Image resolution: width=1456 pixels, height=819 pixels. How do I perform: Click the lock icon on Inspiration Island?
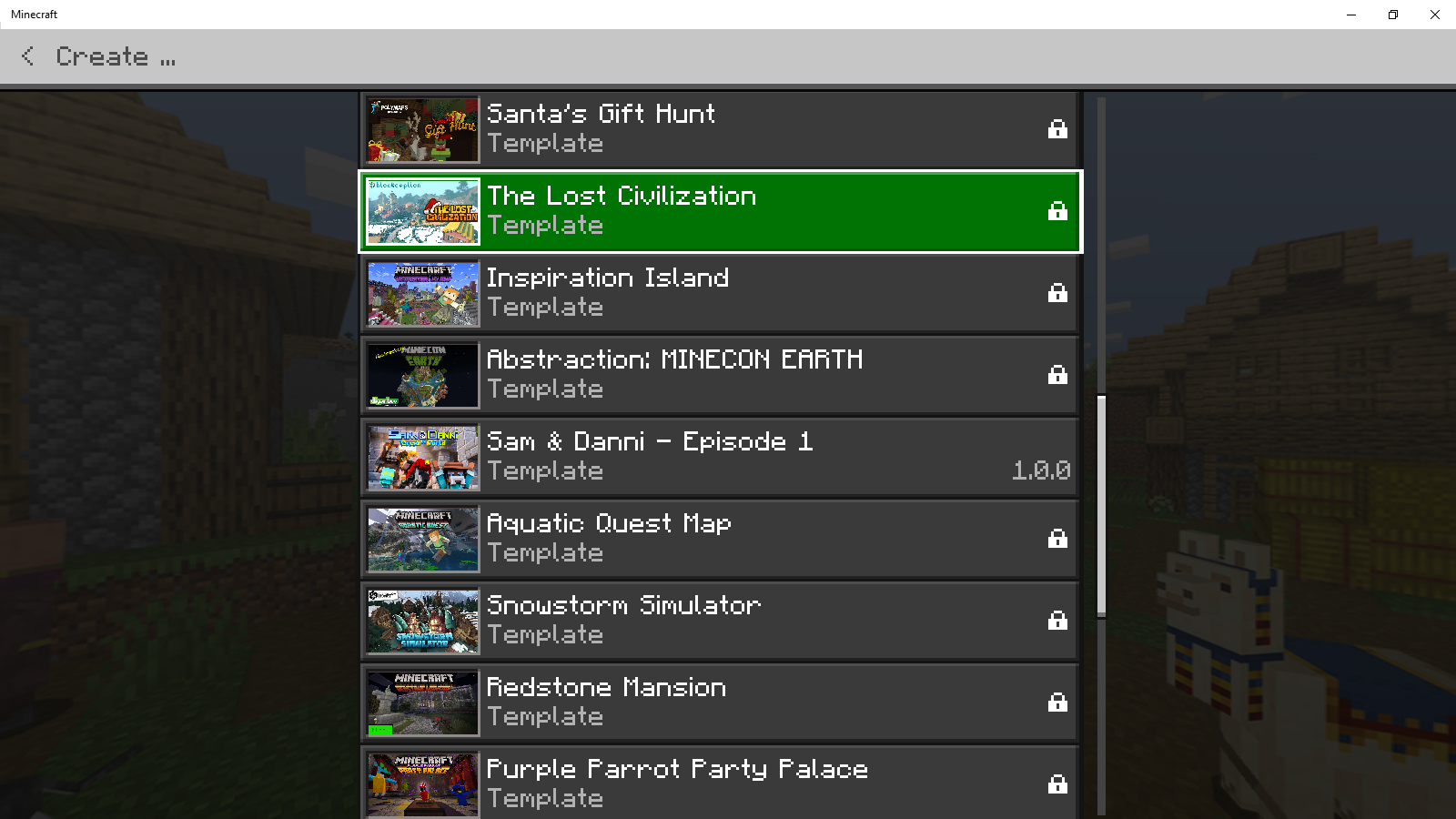[1057, 293]
